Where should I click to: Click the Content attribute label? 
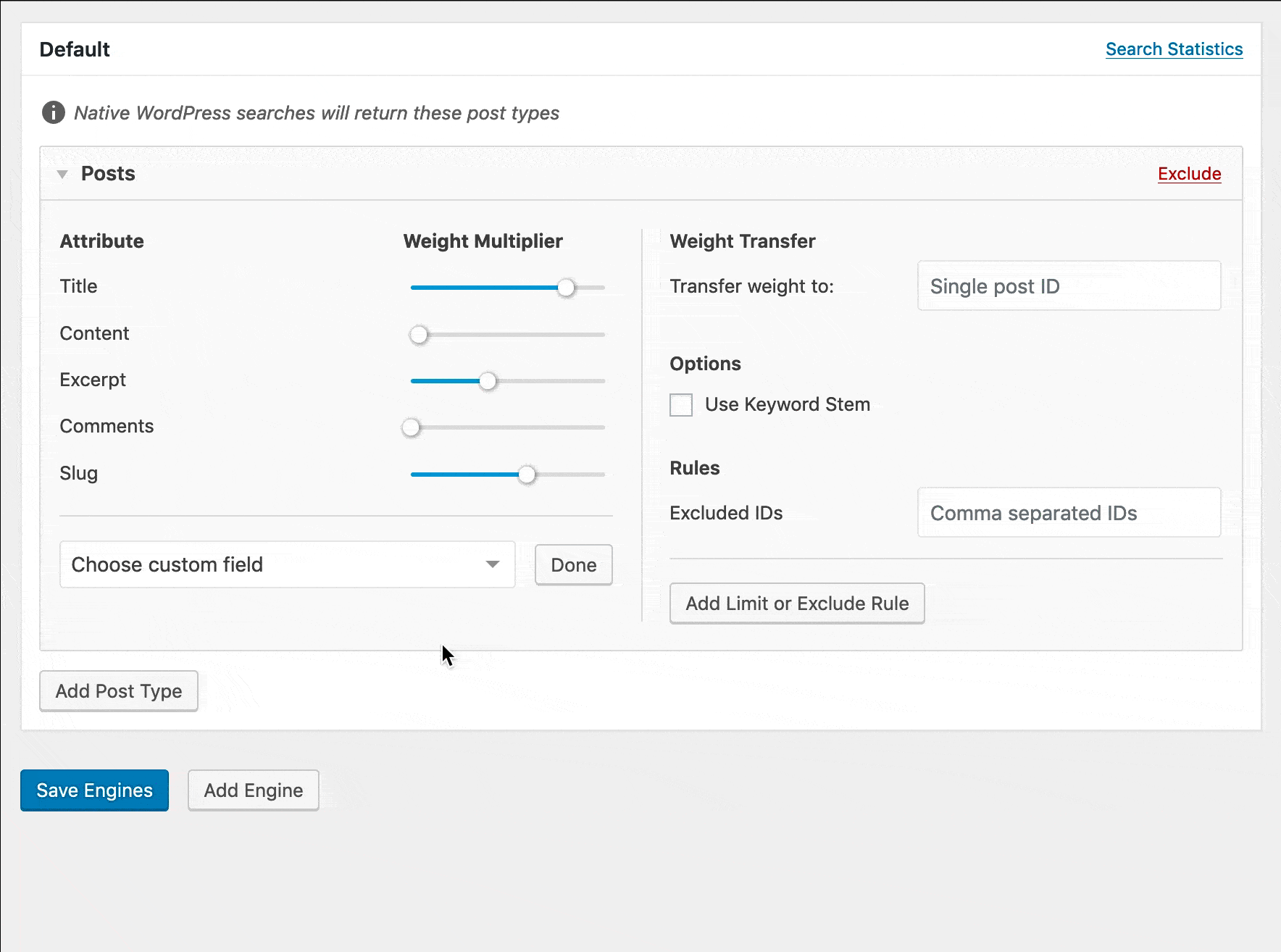94,333
